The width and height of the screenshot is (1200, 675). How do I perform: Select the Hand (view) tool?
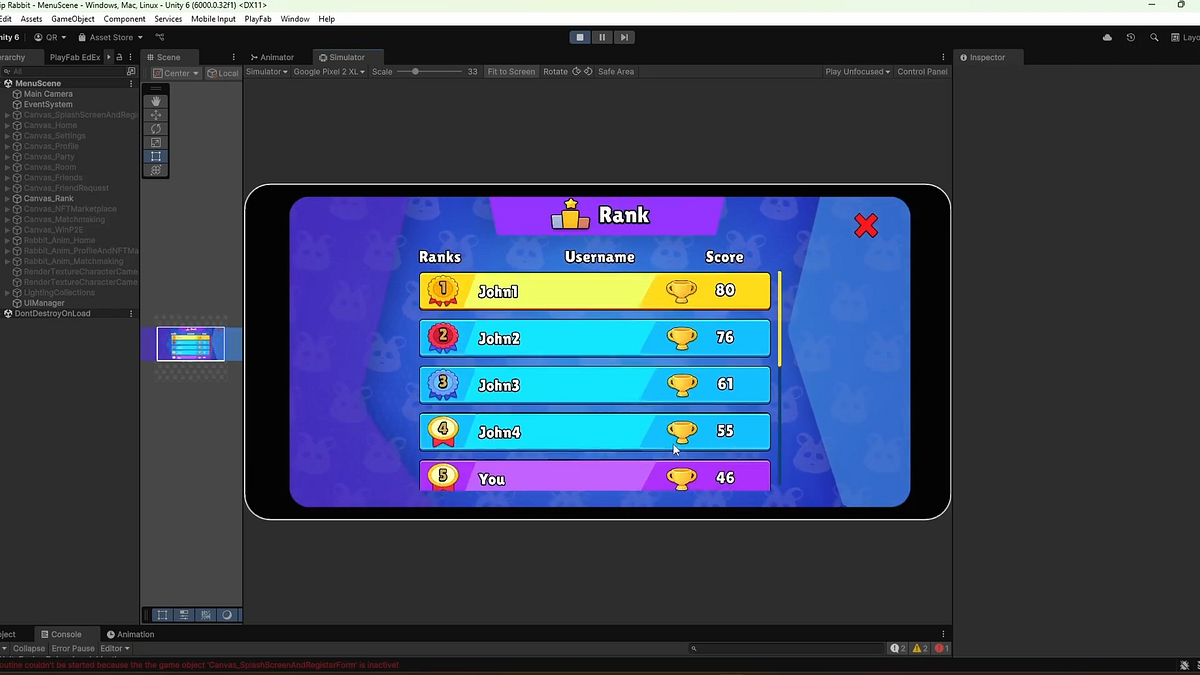pyautogui.click(x=155, y=101)
